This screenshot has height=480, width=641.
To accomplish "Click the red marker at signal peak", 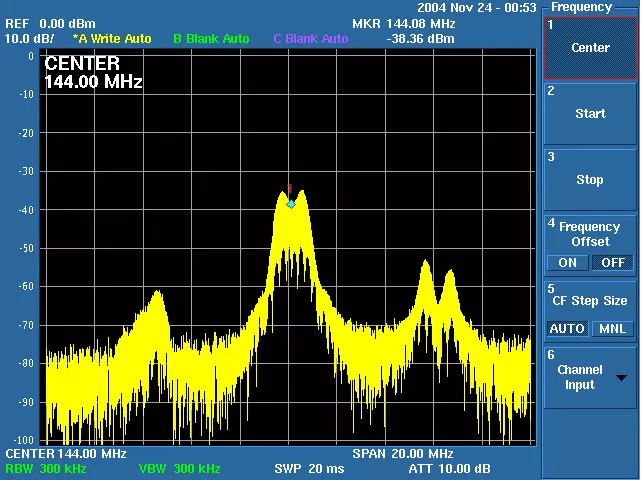I will [x=290, y=189].
